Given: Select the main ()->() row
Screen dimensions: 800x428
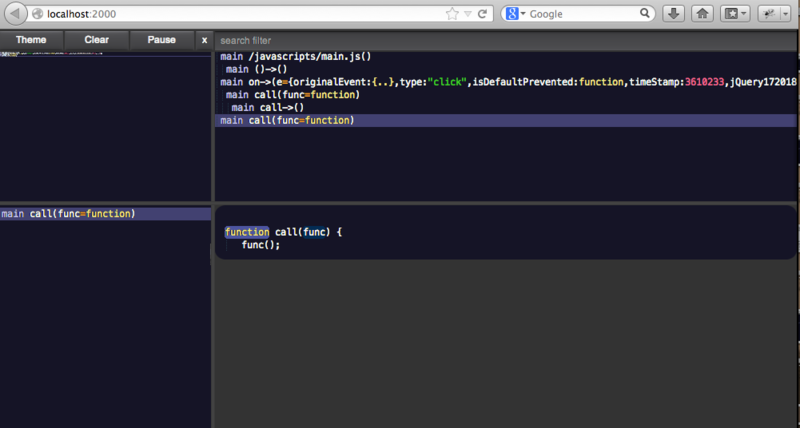Looking at the screenshot, I should tap(506, 69).
